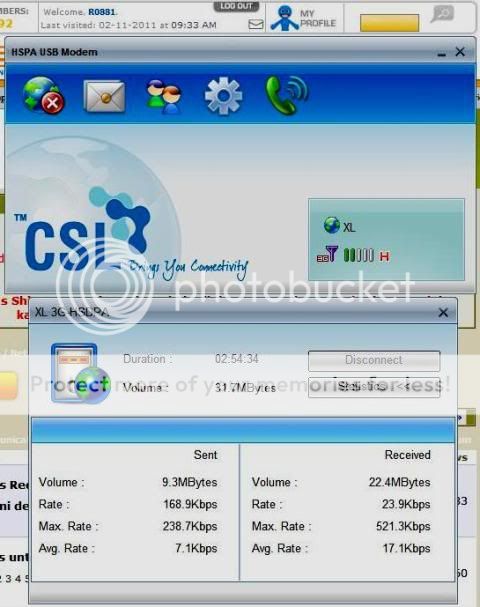Click the LOG OUT button

236,6
